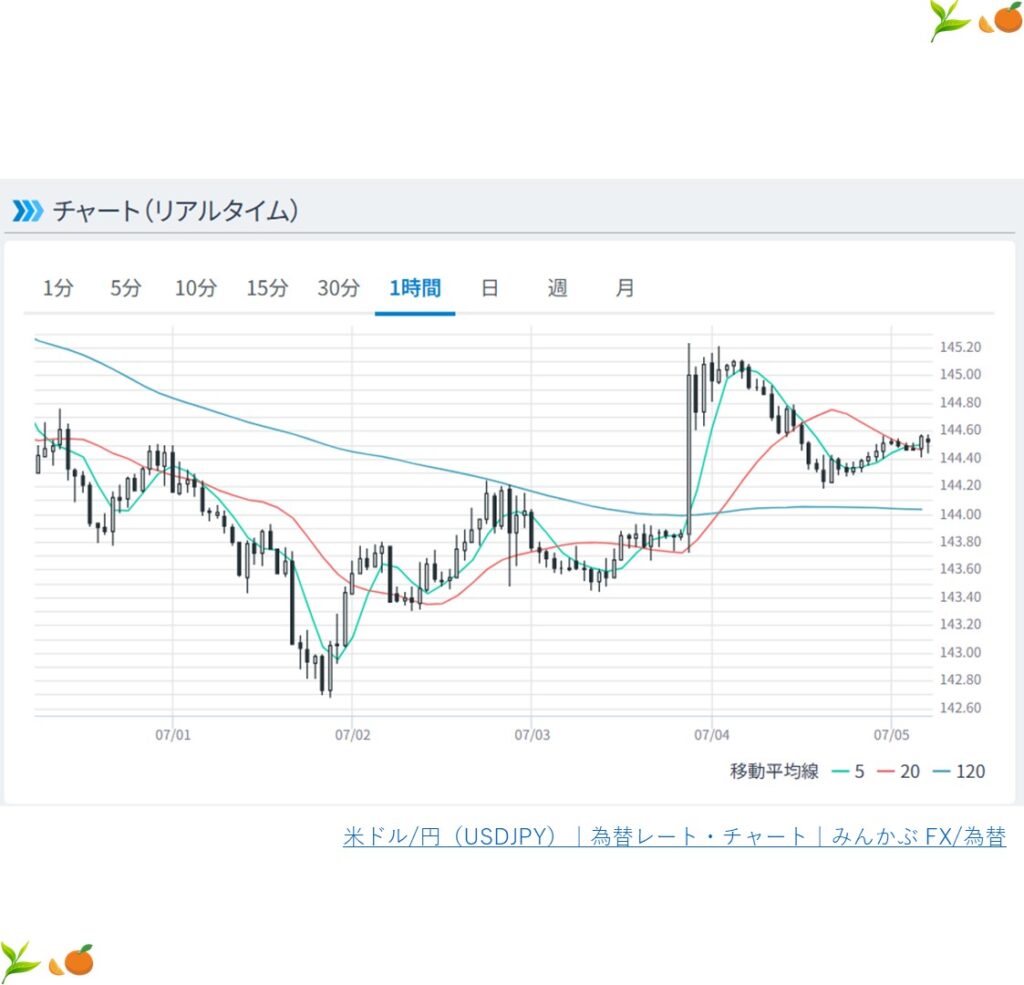Viewport: 1024px width, 985px height.
Task: Click the 143.00 price axis label
Action: point(960,653)
